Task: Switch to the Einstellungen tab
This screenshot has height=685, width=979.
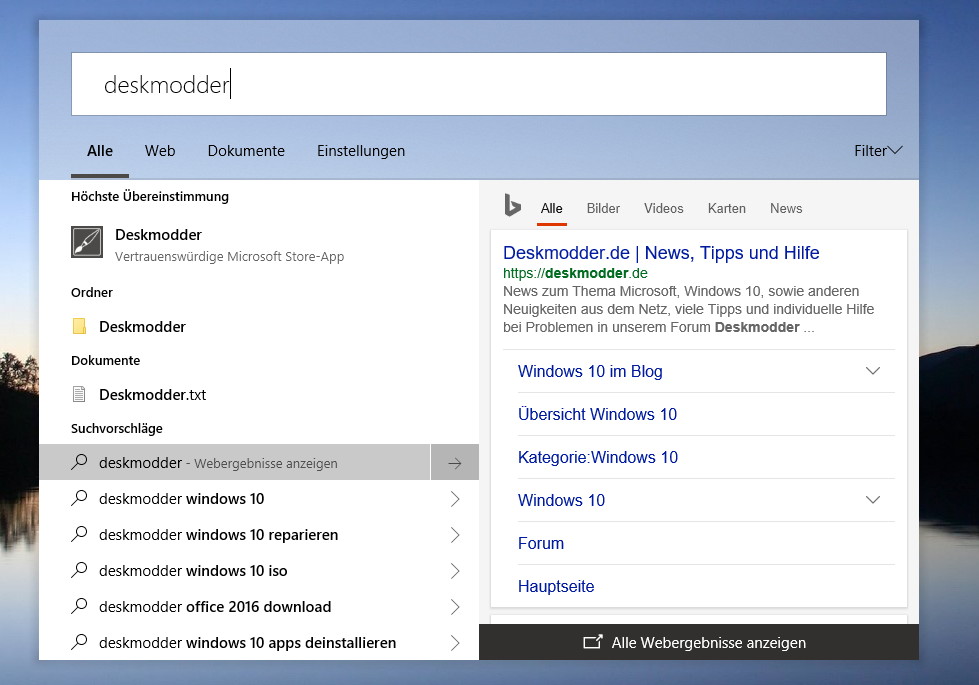Action: 361,150
